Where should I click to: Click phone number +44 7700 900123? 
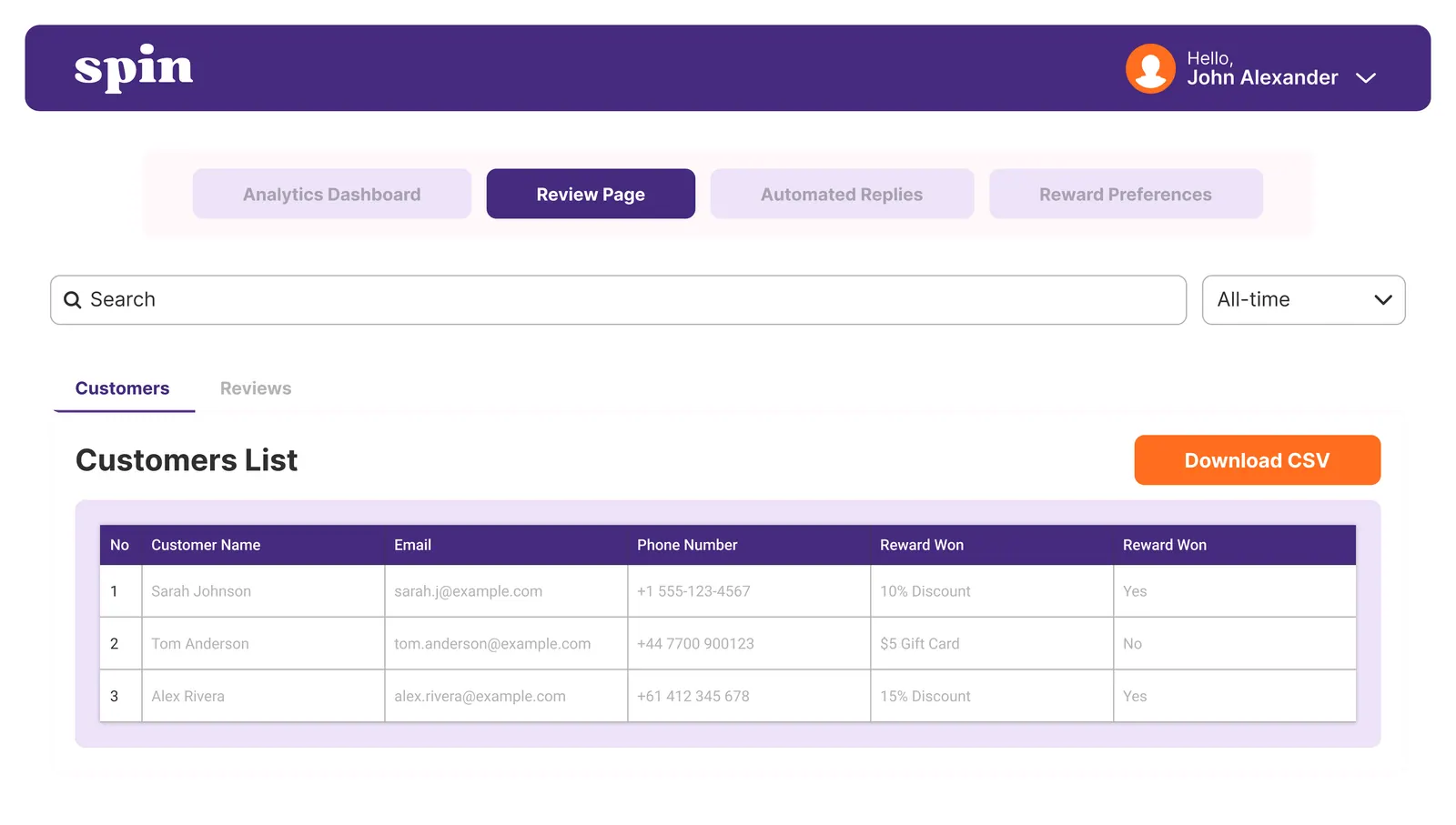coord(695,644)
